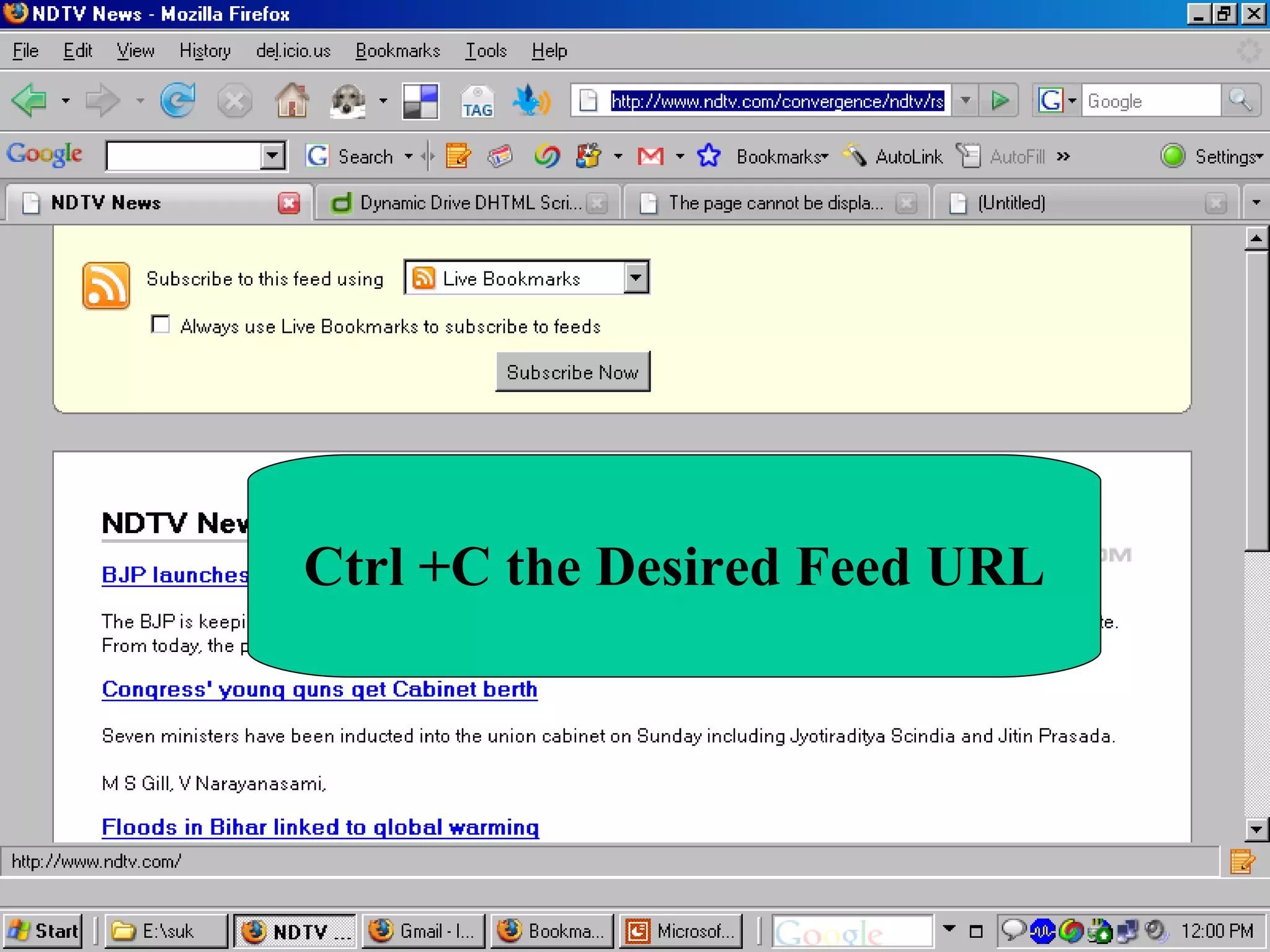Click the blue star Bookmarks icon

tap(708, 156)
